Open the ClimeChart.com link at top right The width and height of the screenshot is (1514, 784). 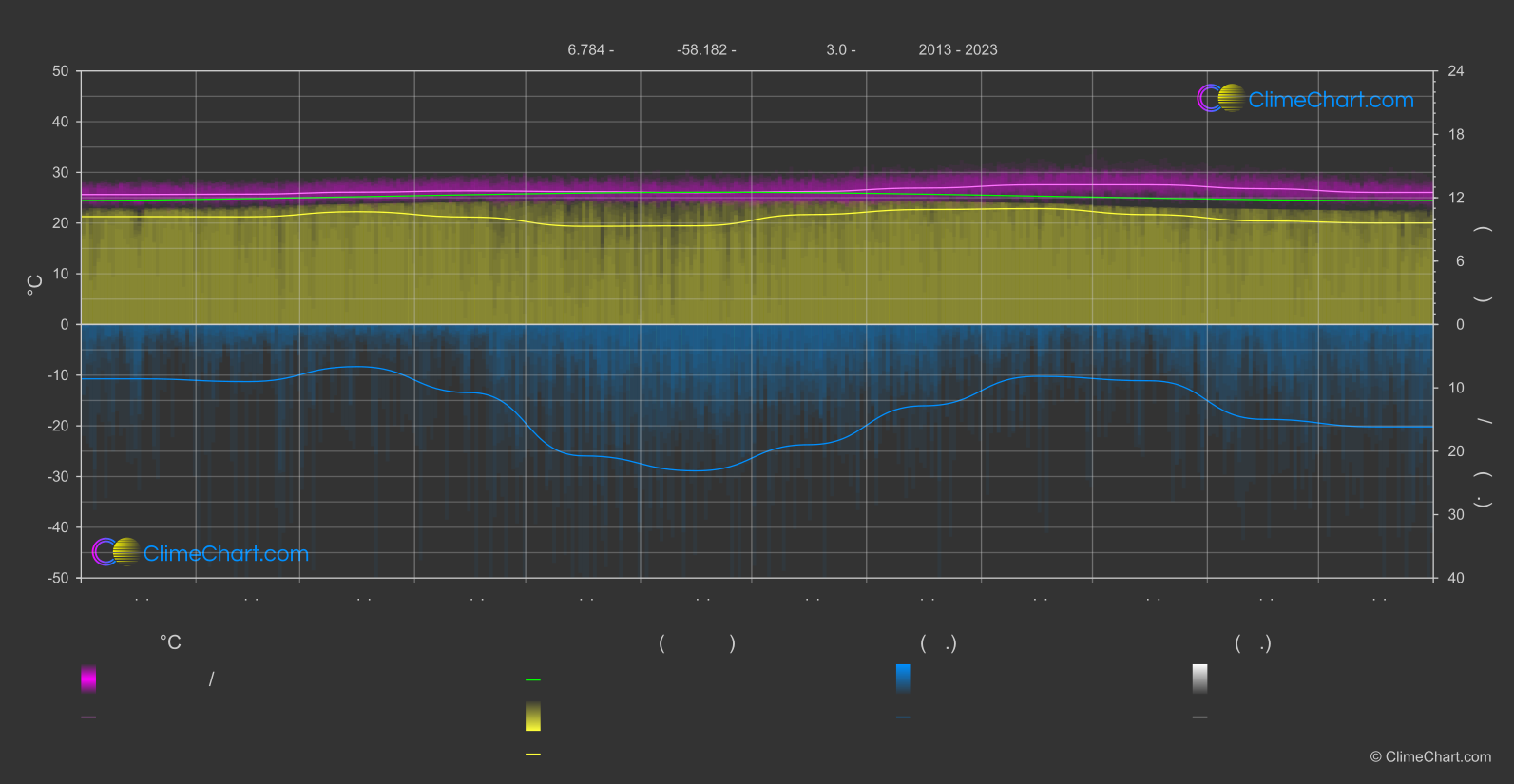tap(1331, 100)
